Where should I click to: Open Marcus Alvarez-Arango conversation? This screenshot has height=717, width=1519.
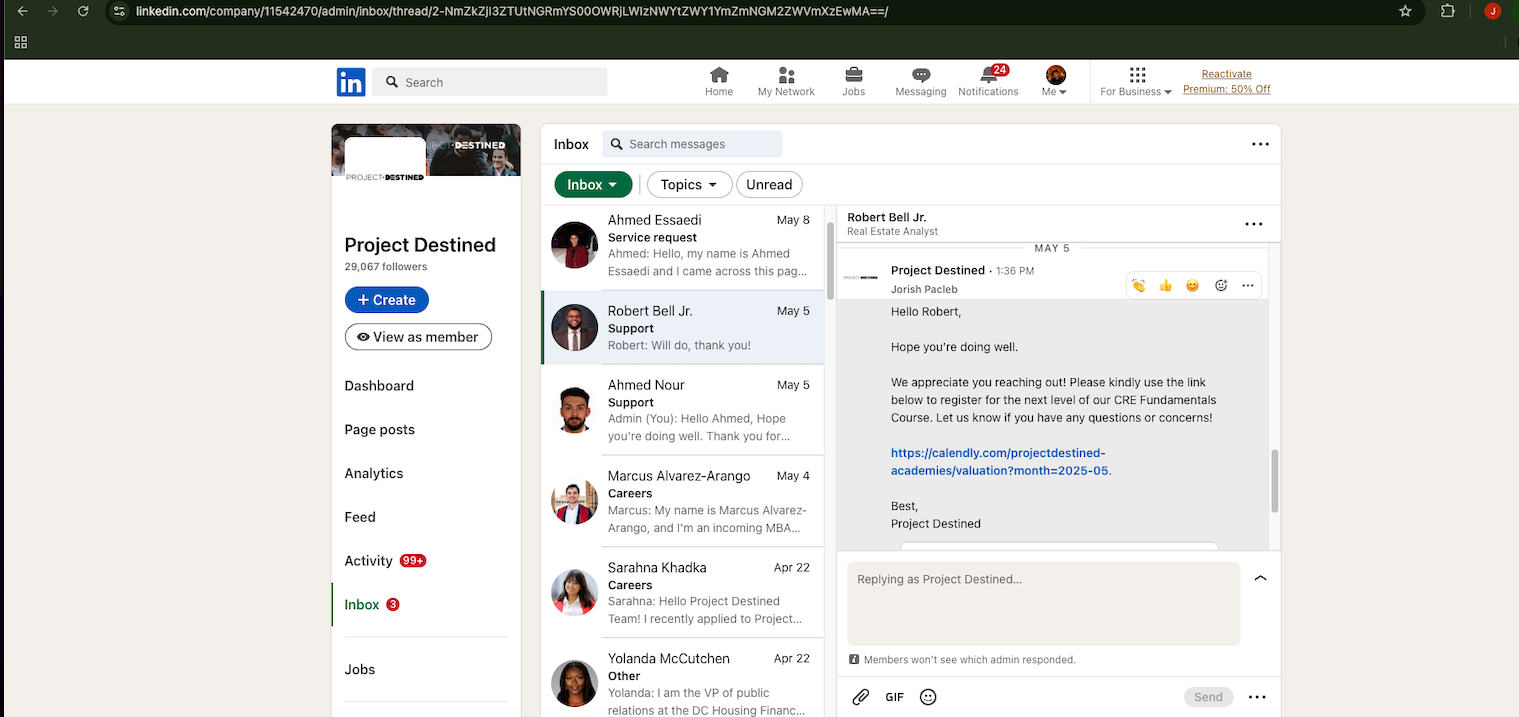click(682, 501)
